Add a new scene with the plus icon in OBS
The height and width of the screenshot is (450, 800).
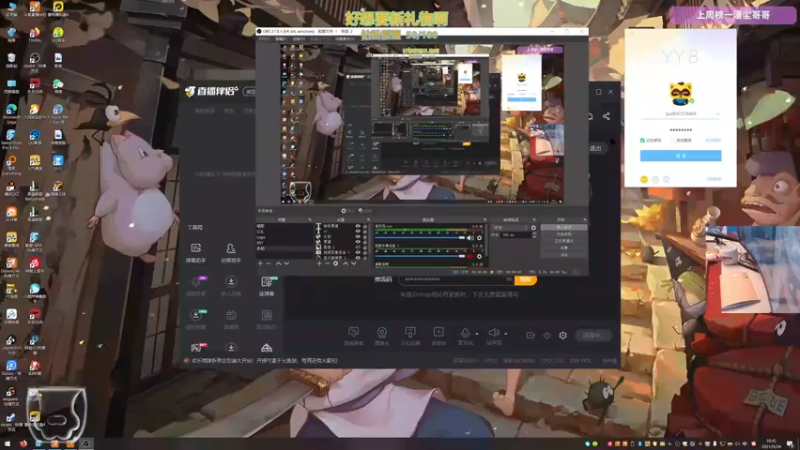click(x=260, y=263)
